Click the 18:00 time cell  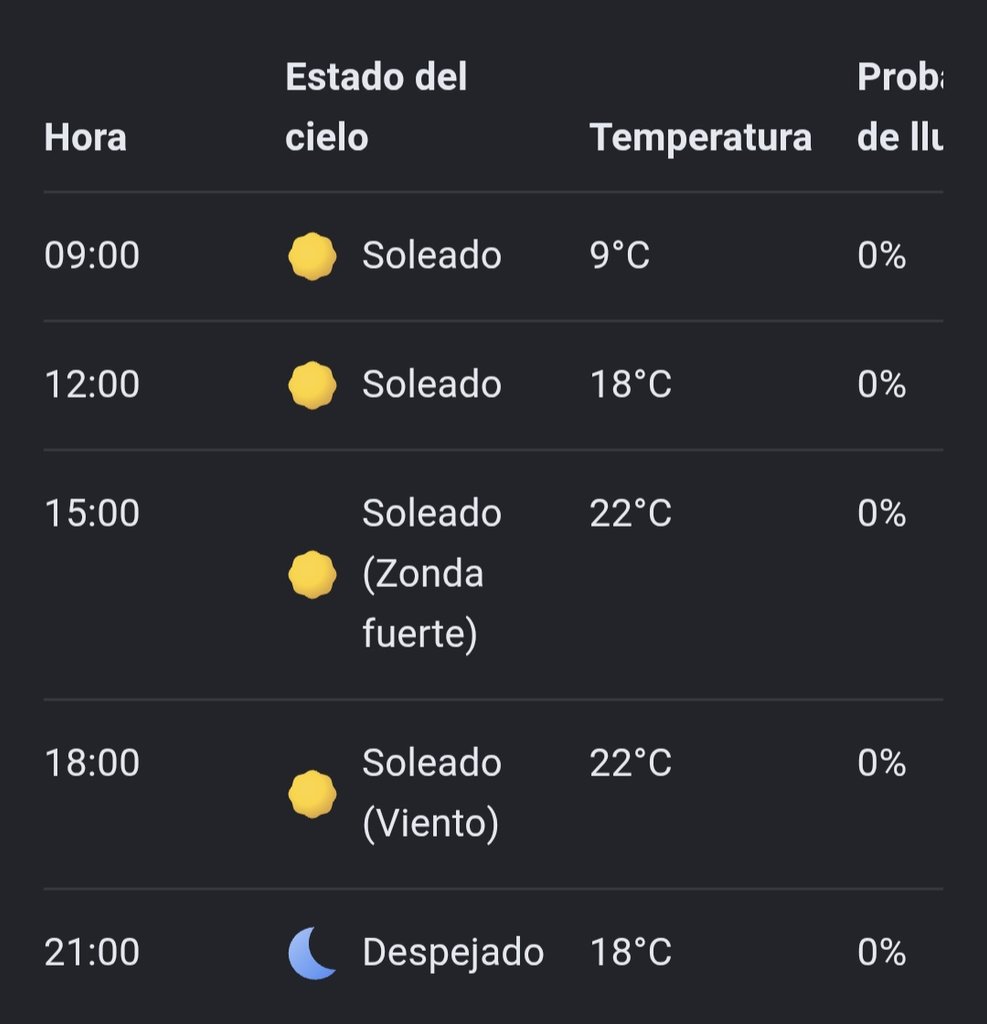92,763
